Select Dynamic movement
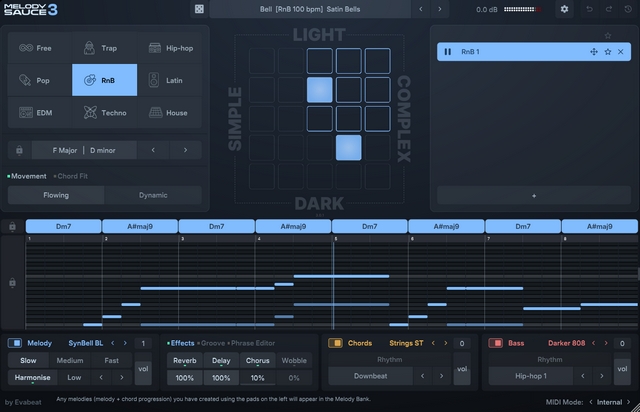This screenshot has height=412, width=640. coord(153,195)
